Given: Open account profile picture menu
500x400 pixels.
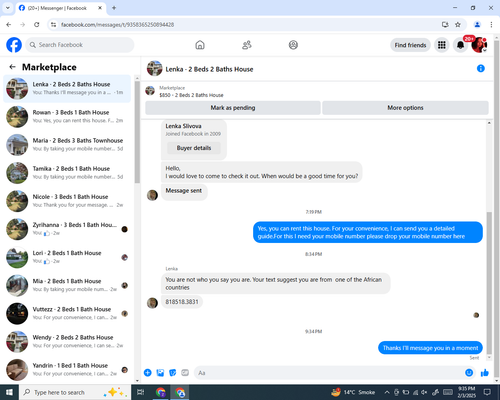Looking at the screenshot, I should tap(479, 45).
